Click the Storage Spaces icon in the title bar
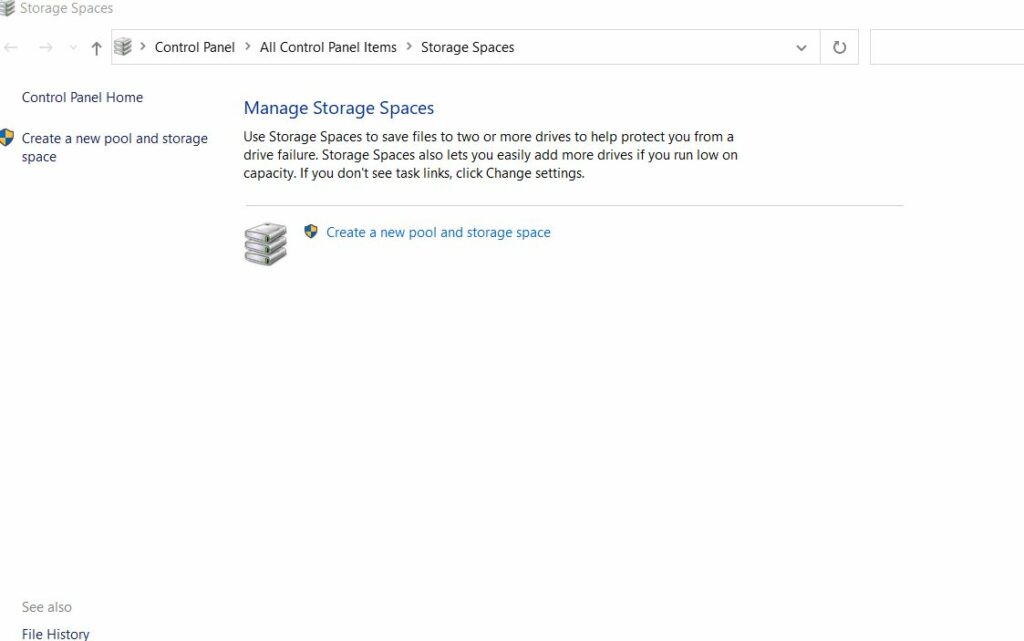The image size is (1024, 641). click(7, 8)
